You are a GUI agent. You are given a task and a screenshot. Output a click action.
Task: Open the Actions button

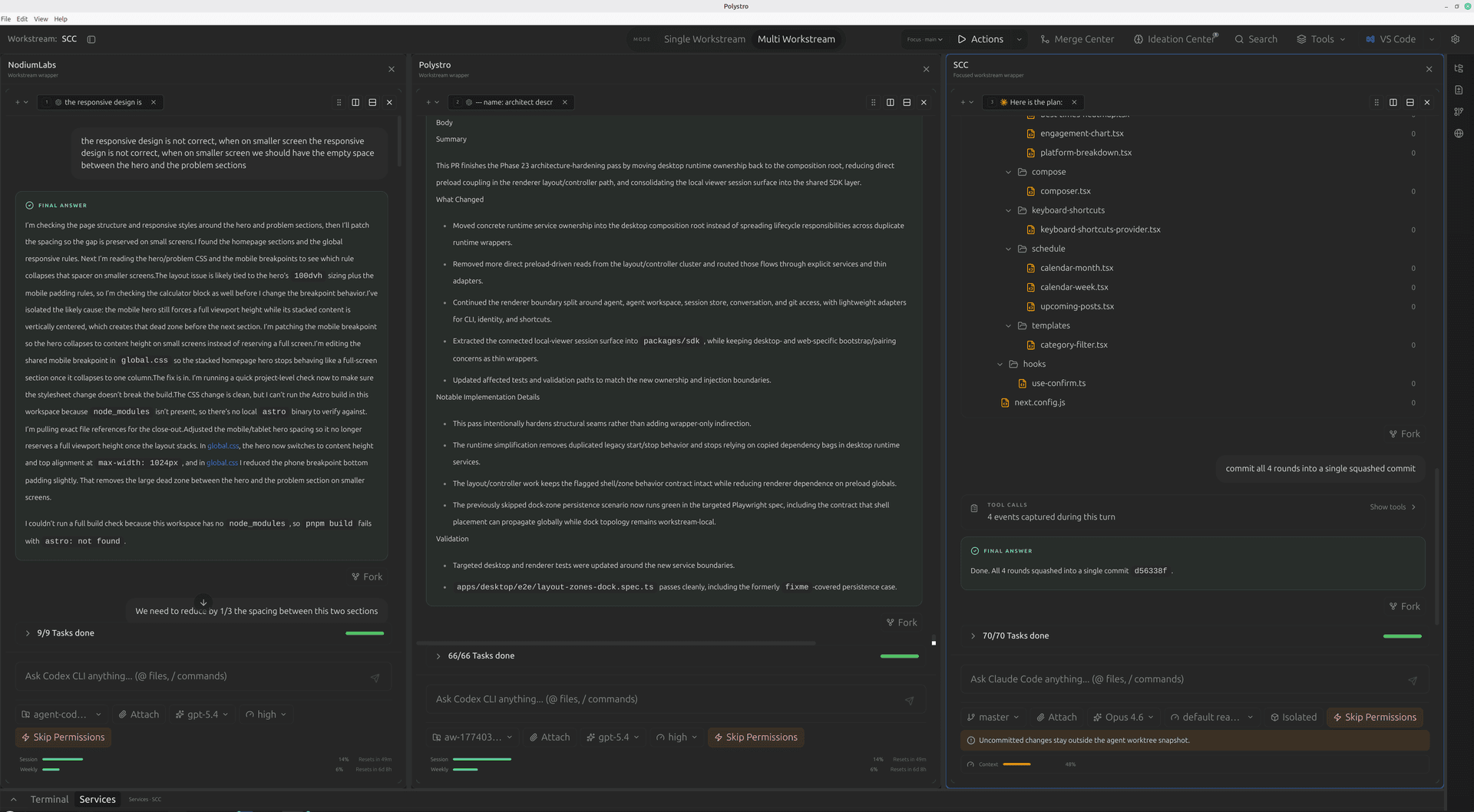(x=980, y=39)
